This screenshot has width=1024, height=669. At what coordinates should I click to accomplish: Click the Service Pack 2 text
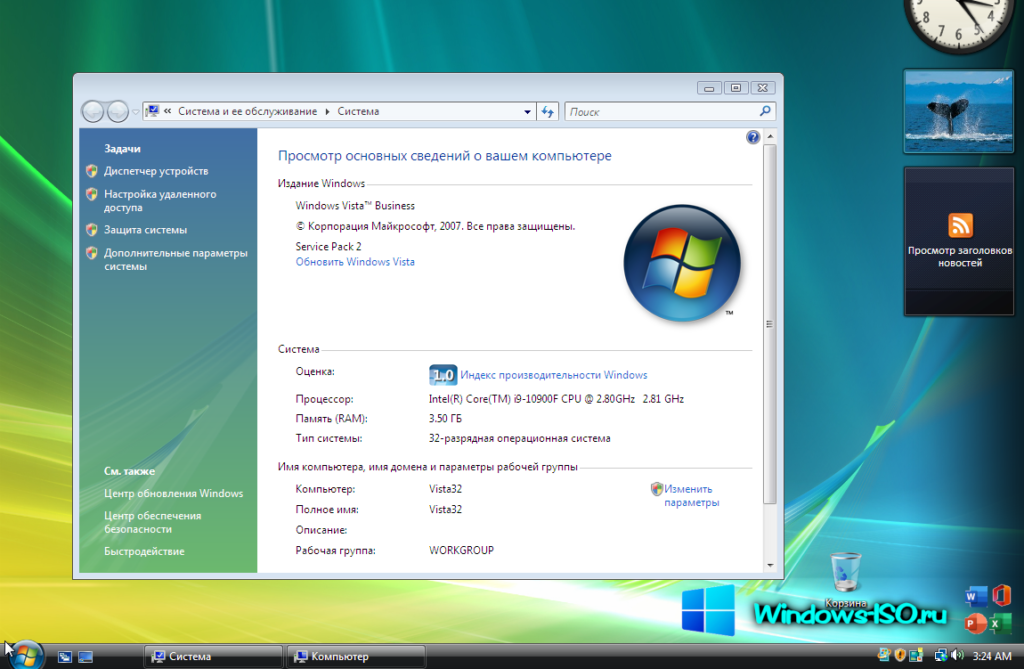point(328,246)
